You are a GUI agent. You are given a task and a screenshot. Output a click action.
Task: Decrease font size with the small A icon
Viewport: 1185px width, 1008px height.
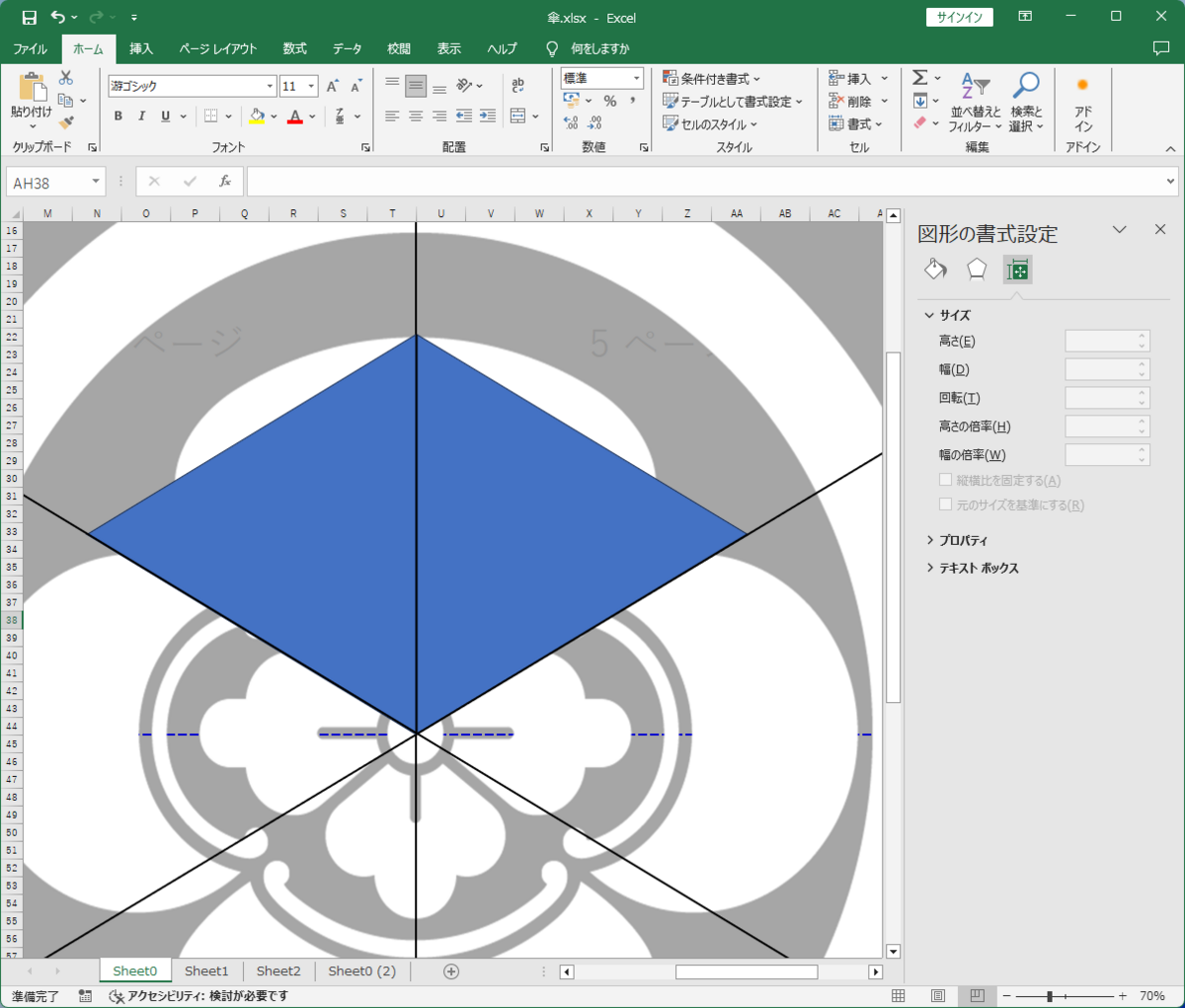pos(356,86)
